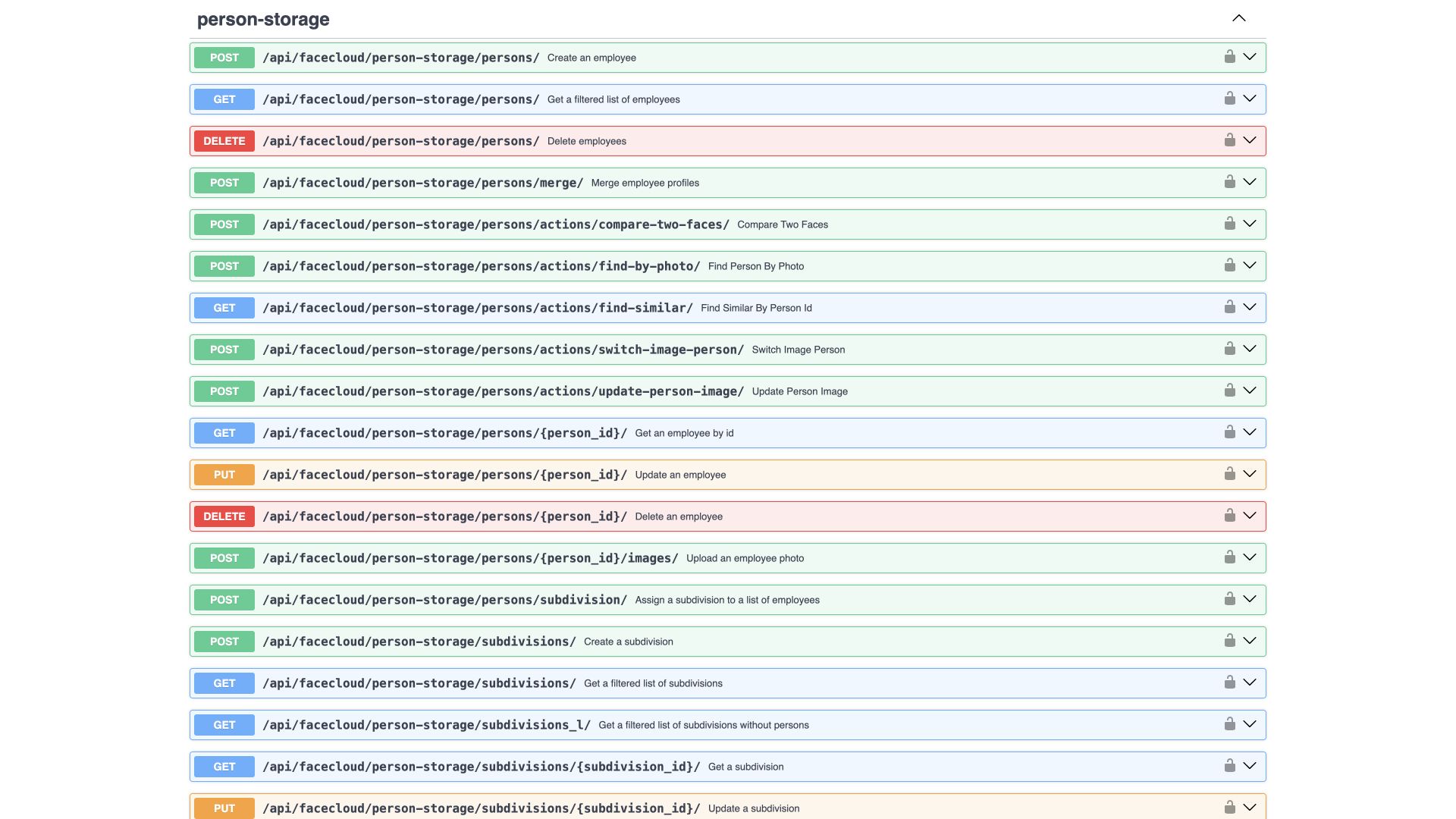Image resolution: width=1456 pixels, height=819 pixels.
Task: Expand Update a subdivision PUT chevron
Action: (x=1250, y=808)
